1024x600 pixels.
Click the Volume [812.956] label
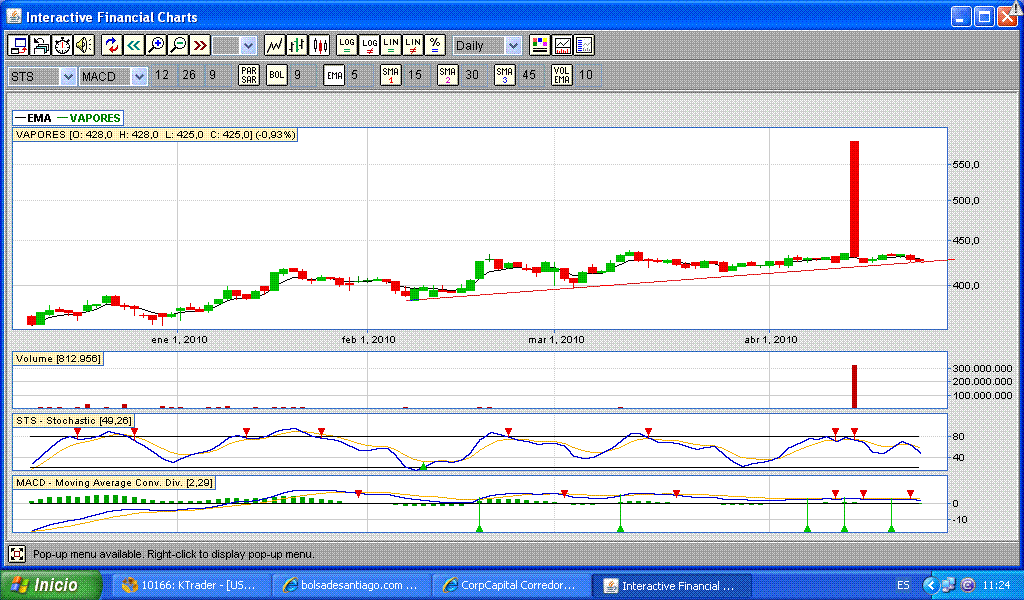click(58, 358)
